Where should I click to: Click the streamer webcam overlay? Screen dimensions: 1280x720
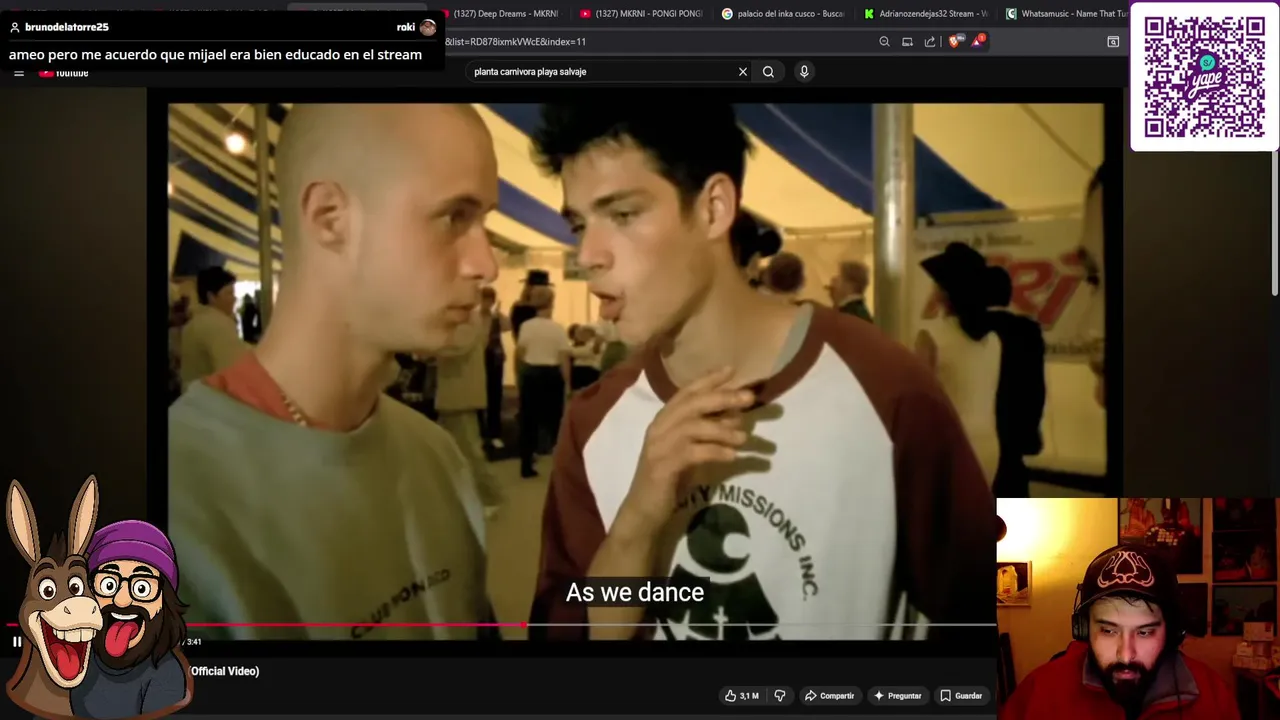[1138, 608]
